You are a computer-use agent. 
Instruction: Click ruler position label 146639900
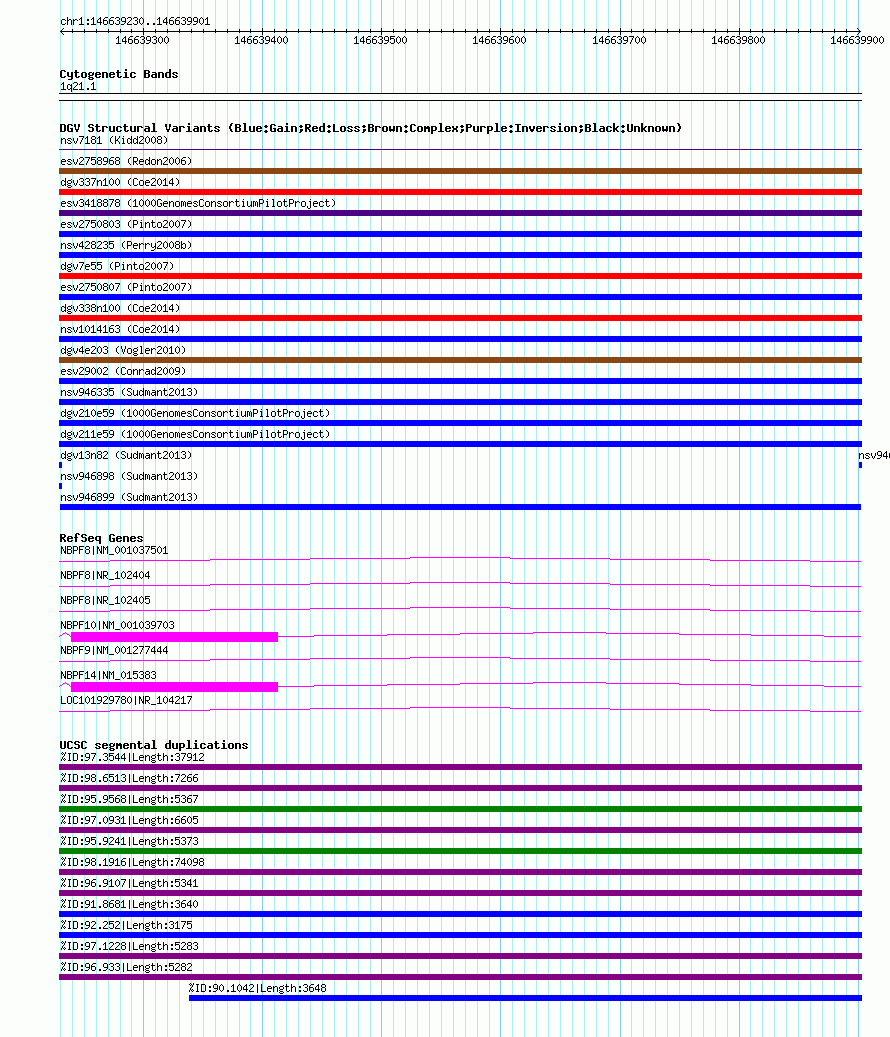(x=857, y=40)
